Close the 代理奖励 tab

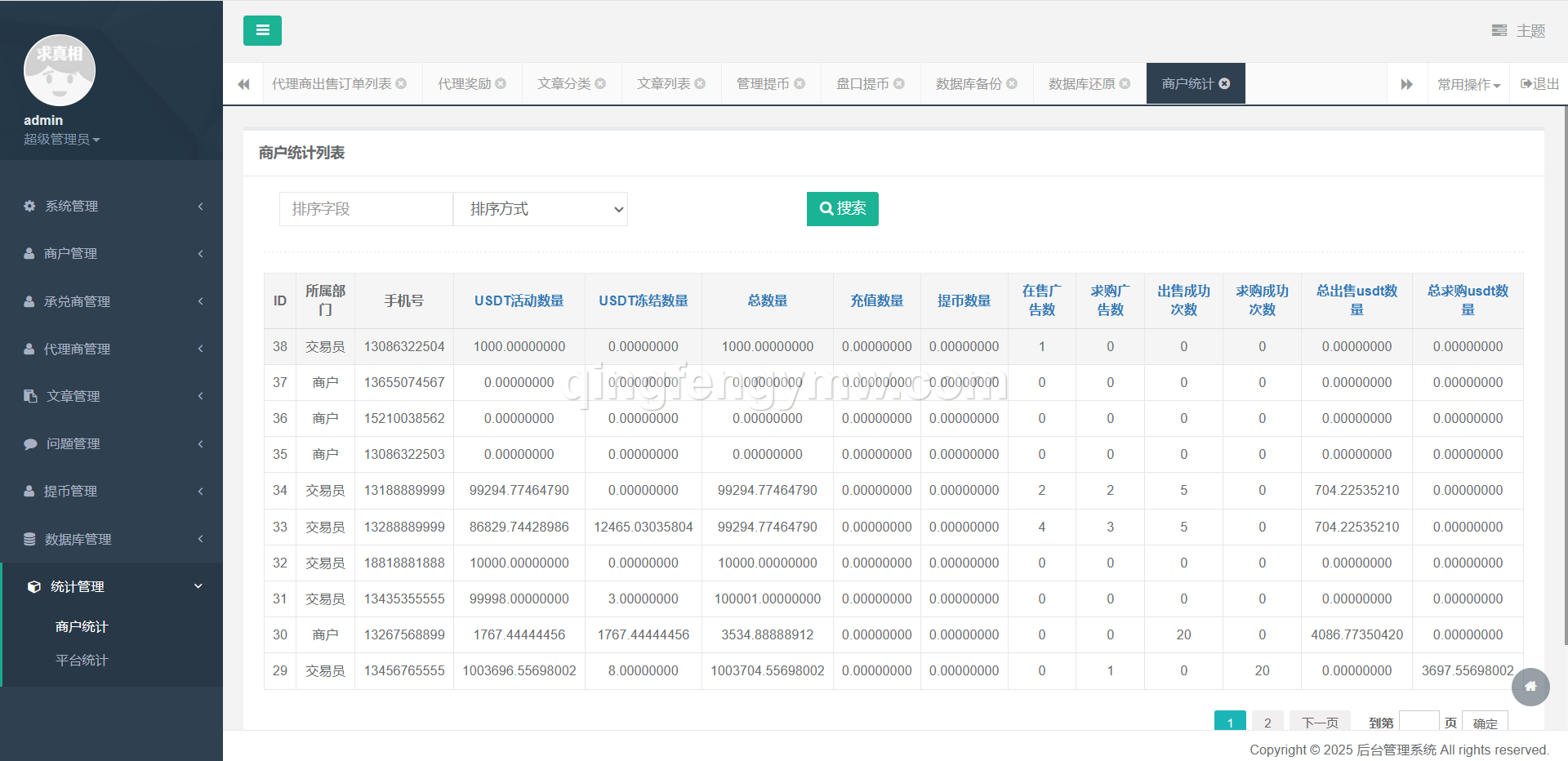[x=501, y=83]
